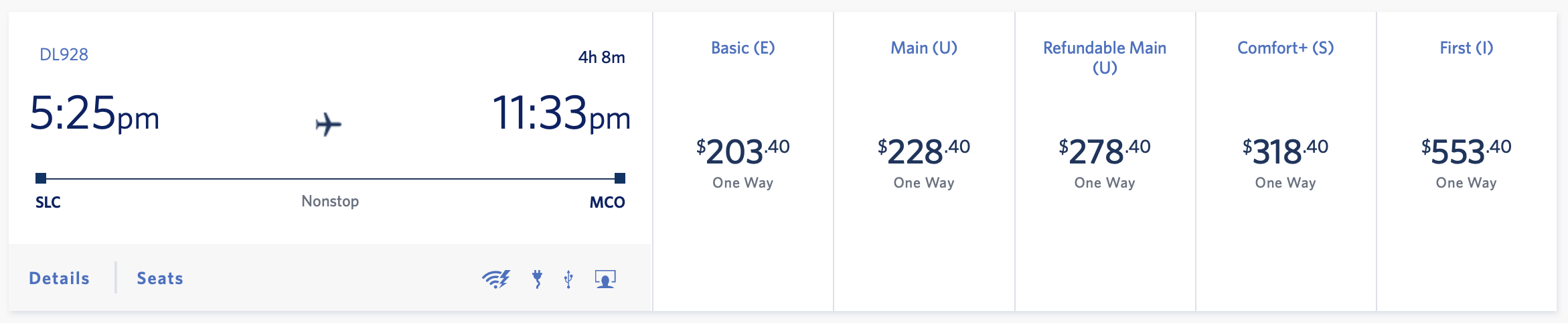Open flight Details link
The height and width of the screenshot is (323, 1568).
tap(59, 278)
